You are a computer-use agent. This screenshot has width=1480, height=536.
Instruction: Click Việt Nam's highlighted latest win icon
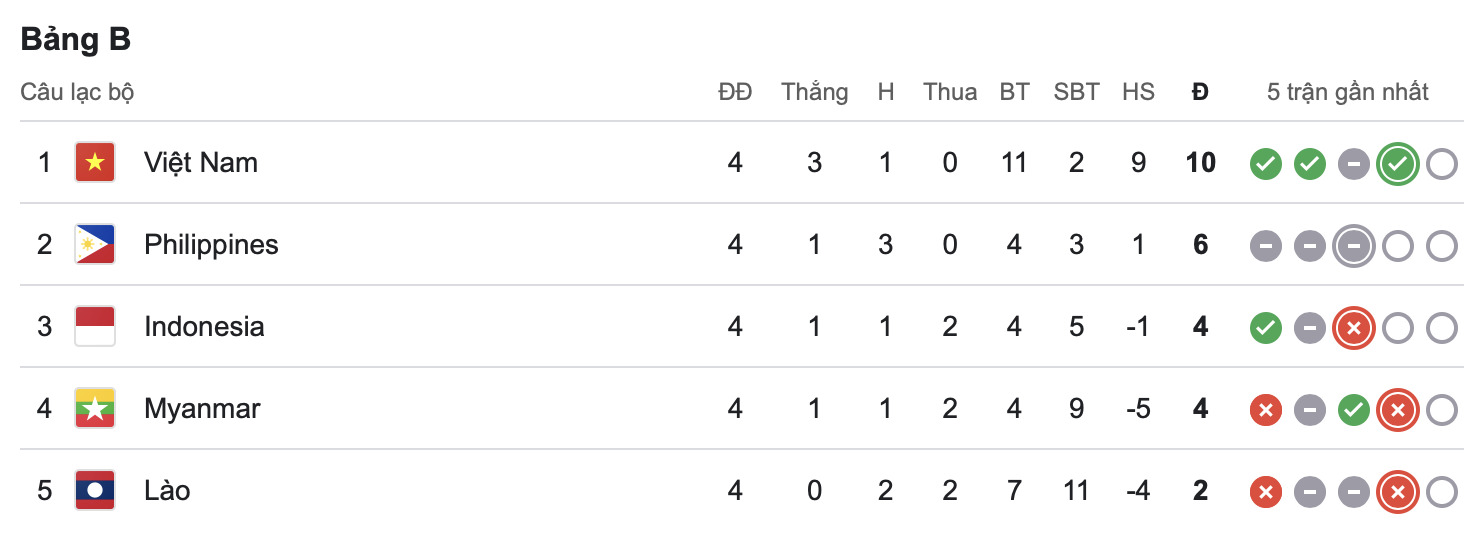pyautogui.click(x=1397, y=164)
